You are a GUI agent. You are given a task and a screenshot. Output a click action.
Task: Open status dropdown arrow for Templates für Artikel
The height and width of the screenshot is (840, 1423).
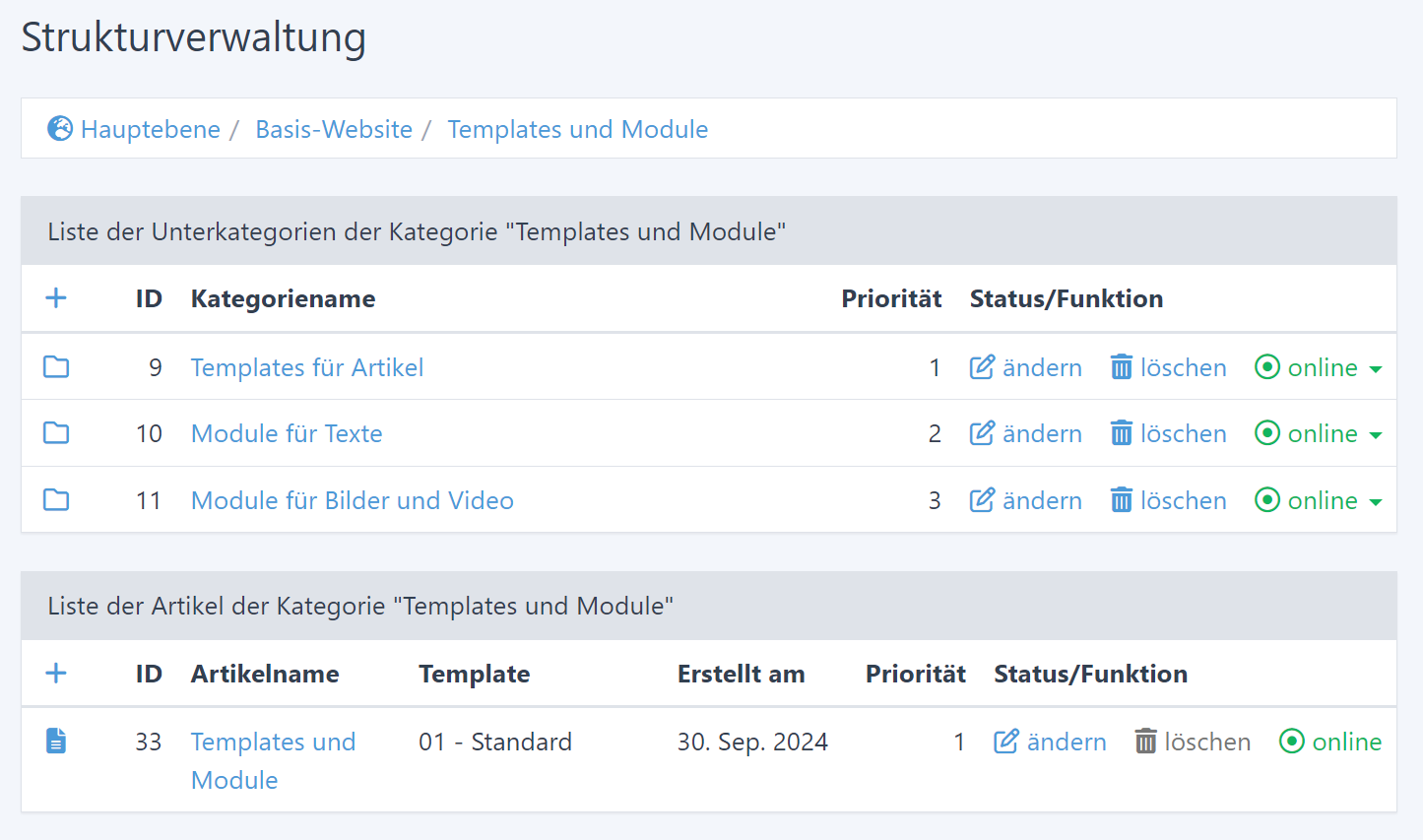[x=1376, y=369]
